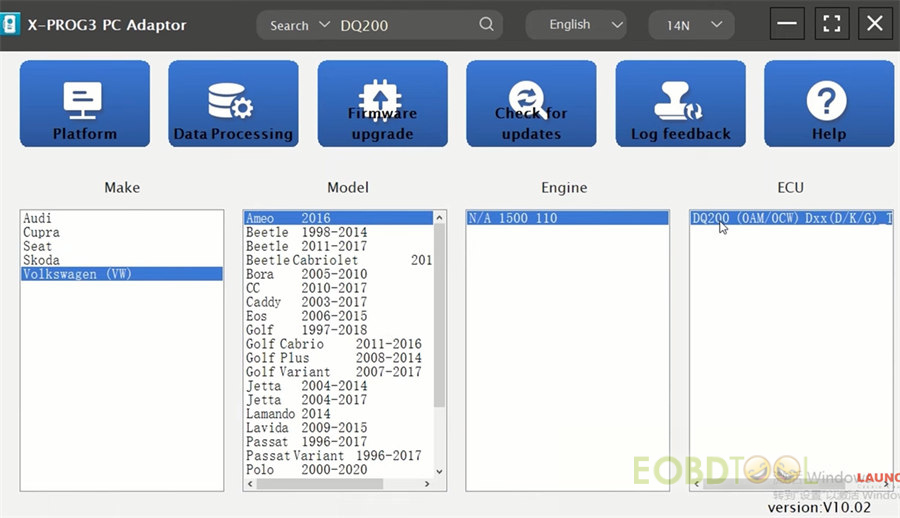Click Model list scroll down arrow
Screen dimensions: 900x518
point(439,471)
